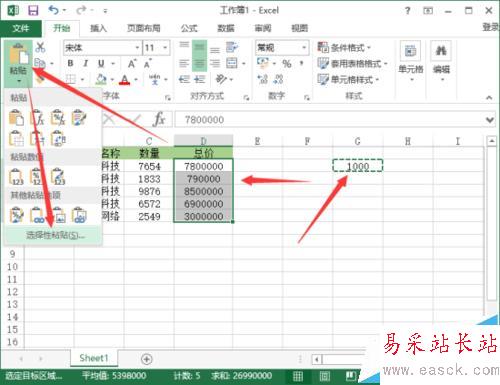Click the Percent Style icon
Image resolution: width=500 pixels, height=385 pixels.
(x=287, y=63)
